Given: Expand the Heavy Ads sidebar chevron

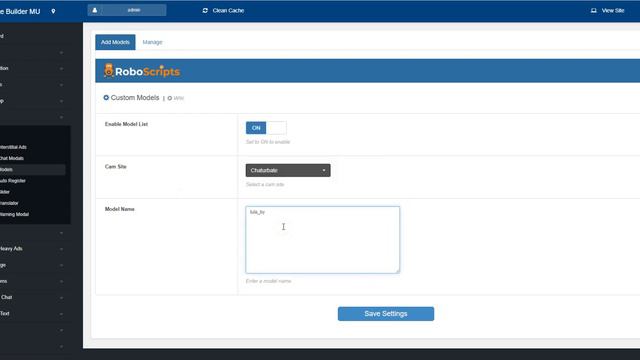Looking at the screenshot, I should pos(61,249).
